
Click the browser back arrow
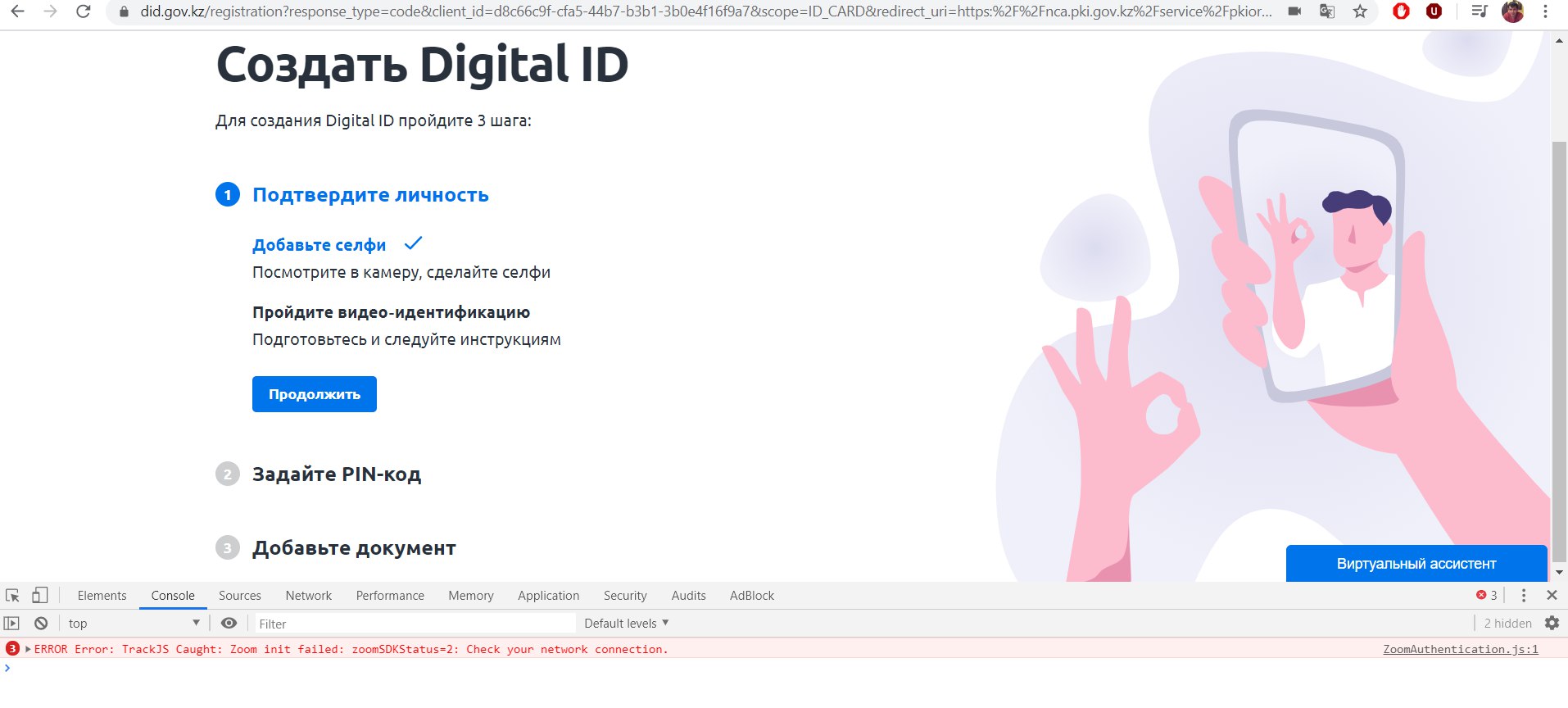(x=17, y=11)
